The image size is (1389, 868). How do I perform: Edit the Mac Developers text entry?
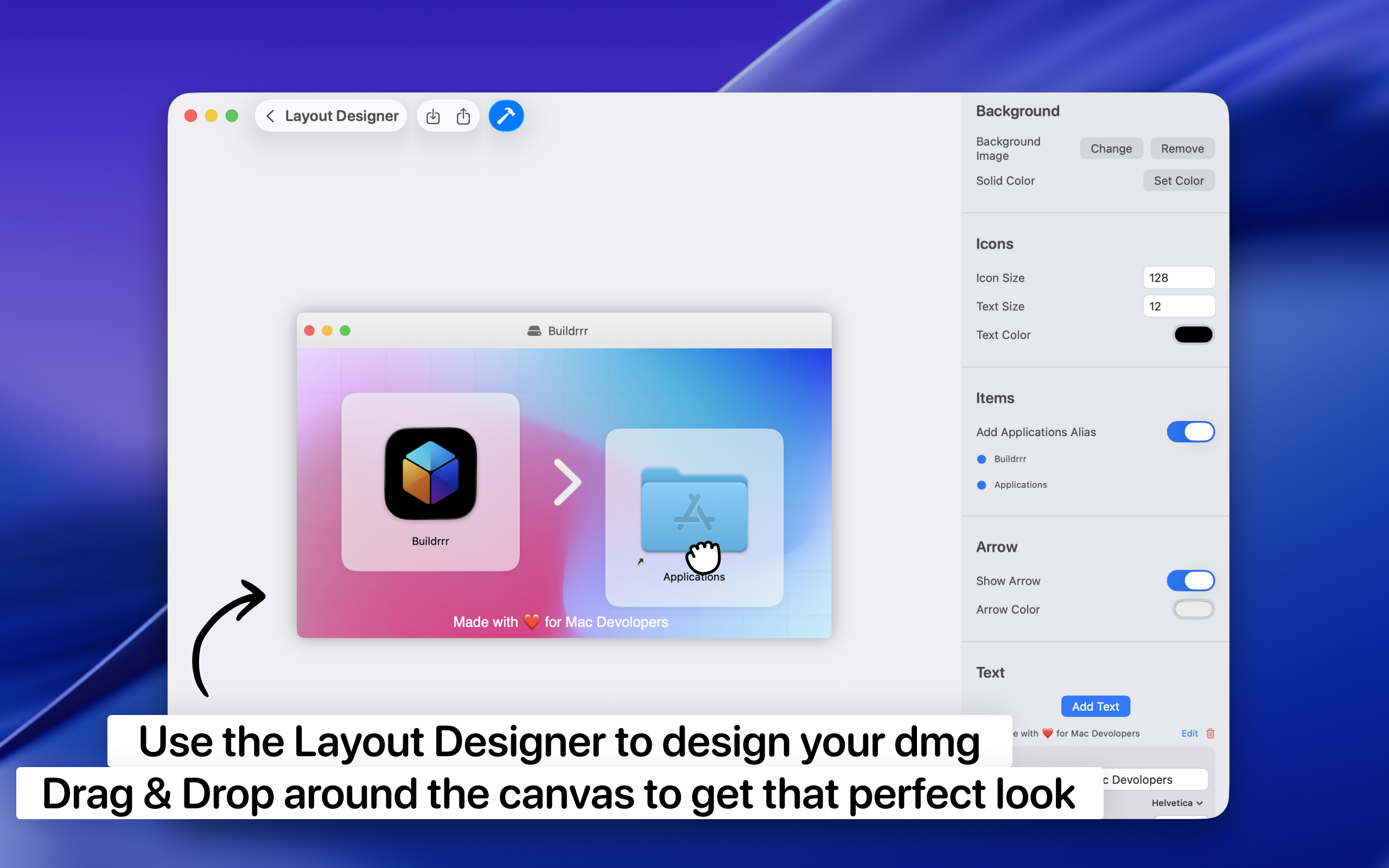point(1189,733)
